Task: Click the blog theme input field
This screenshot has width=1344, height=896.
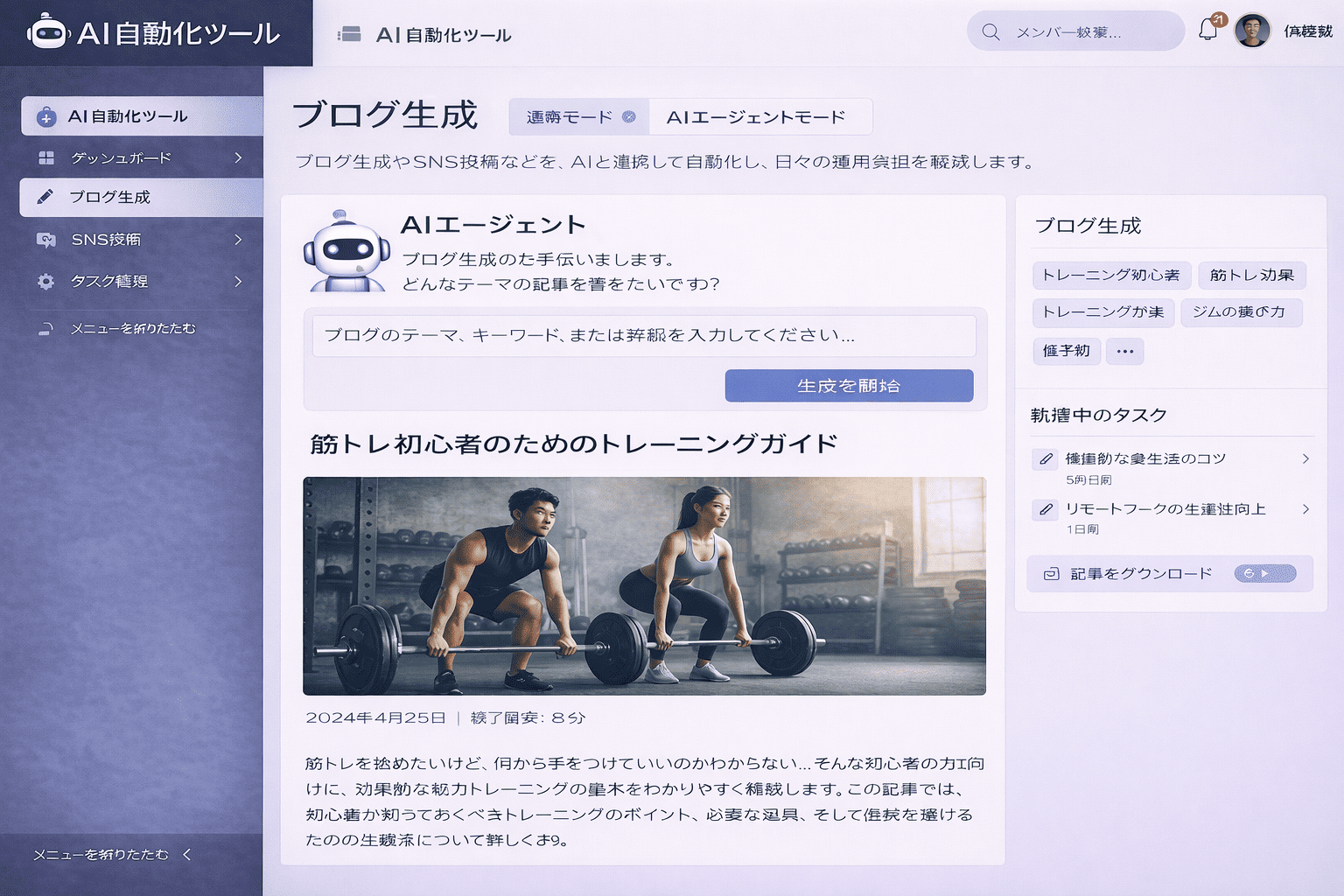Action: pos(644,336)
